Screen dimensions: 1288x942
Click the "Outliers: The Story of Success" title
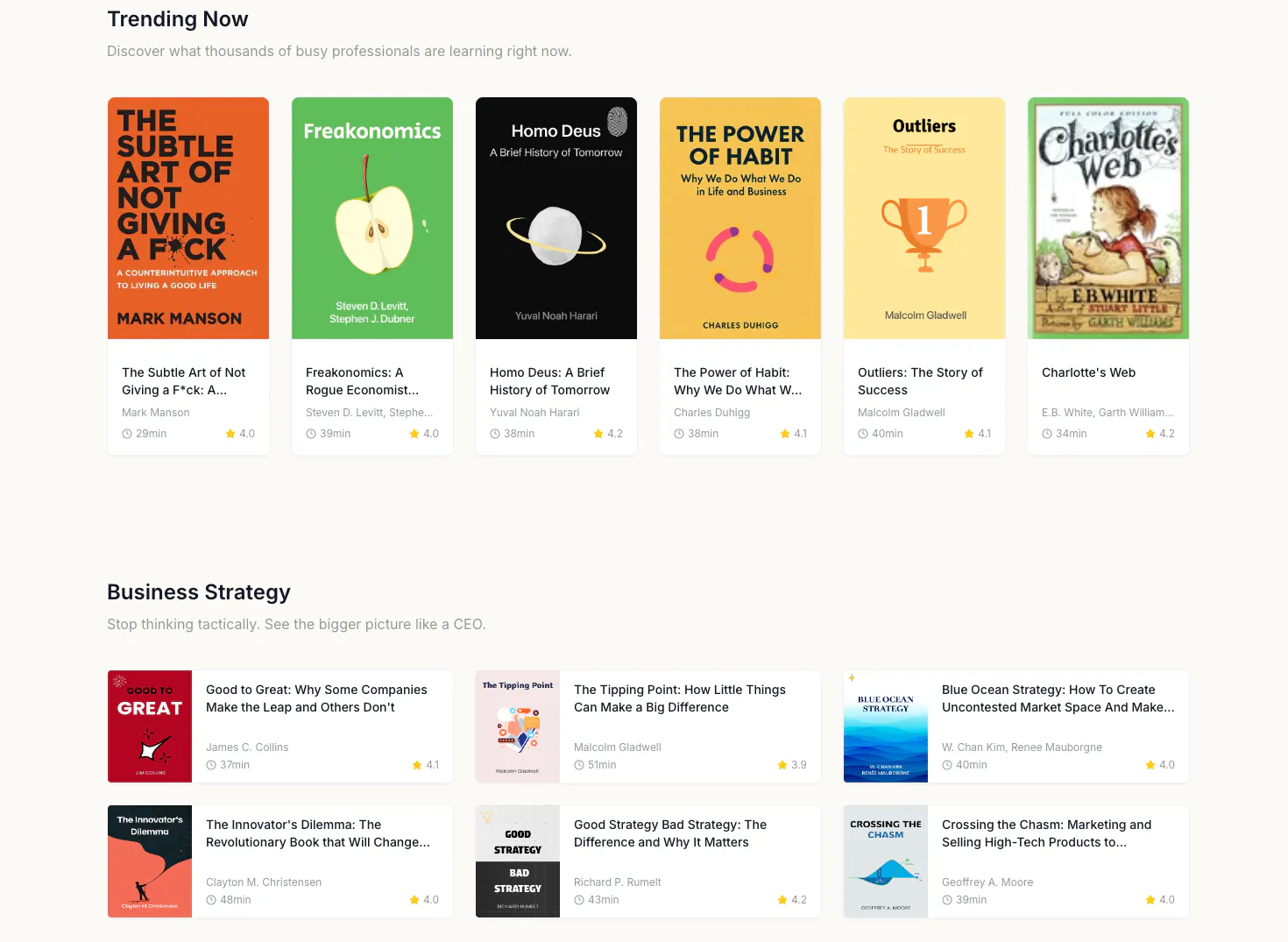click(920, 381)
